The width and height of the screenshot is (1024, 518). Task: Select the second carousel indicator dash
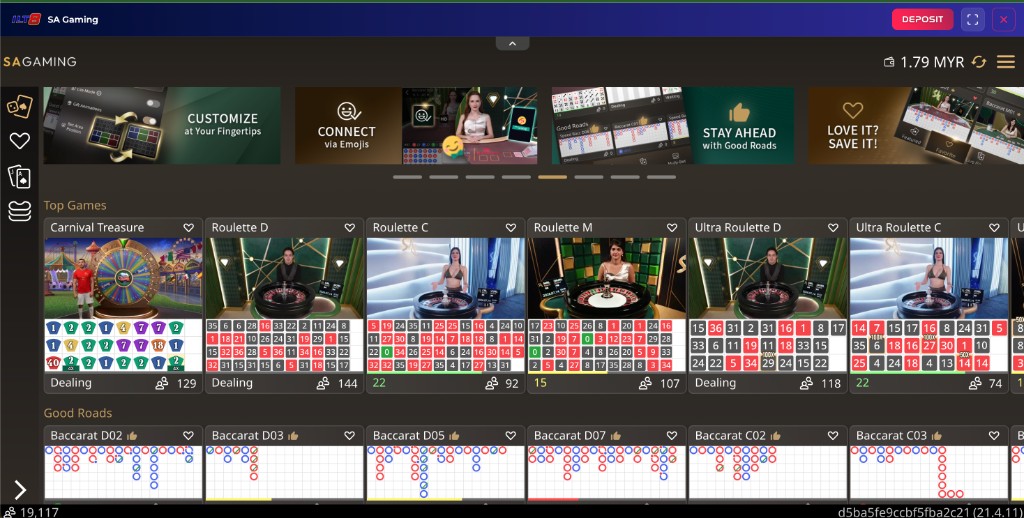click(443, 177)
